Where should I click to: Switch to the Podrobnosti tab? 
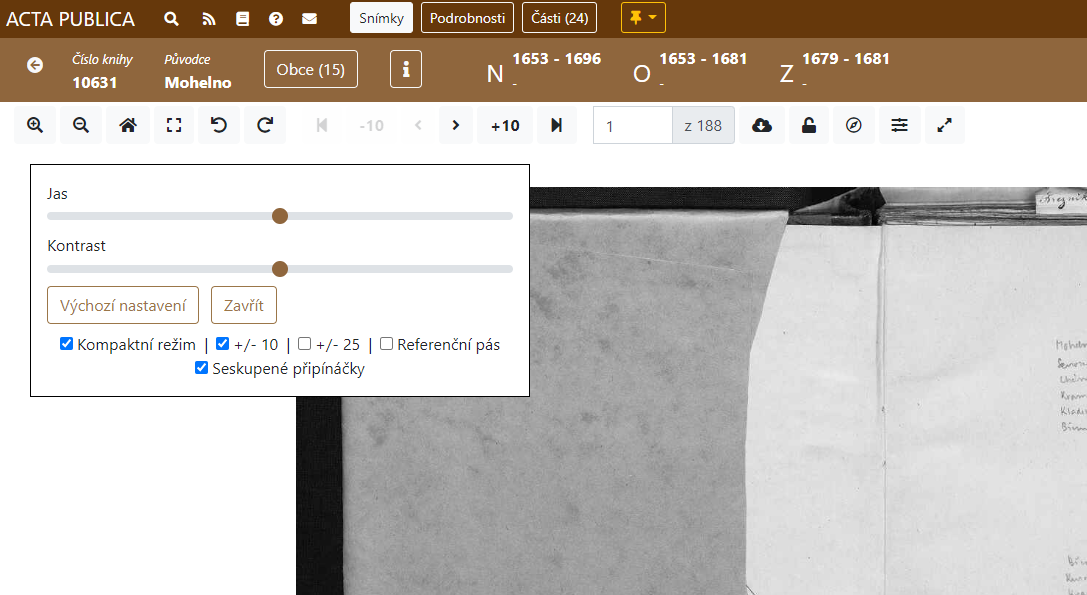click(467, 18)
